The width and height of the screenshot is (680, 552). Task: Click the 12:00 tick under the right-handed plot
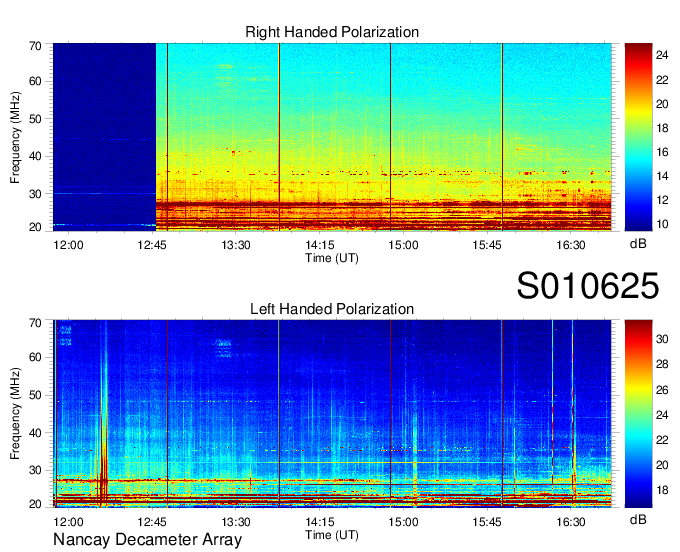coord(68,245)
